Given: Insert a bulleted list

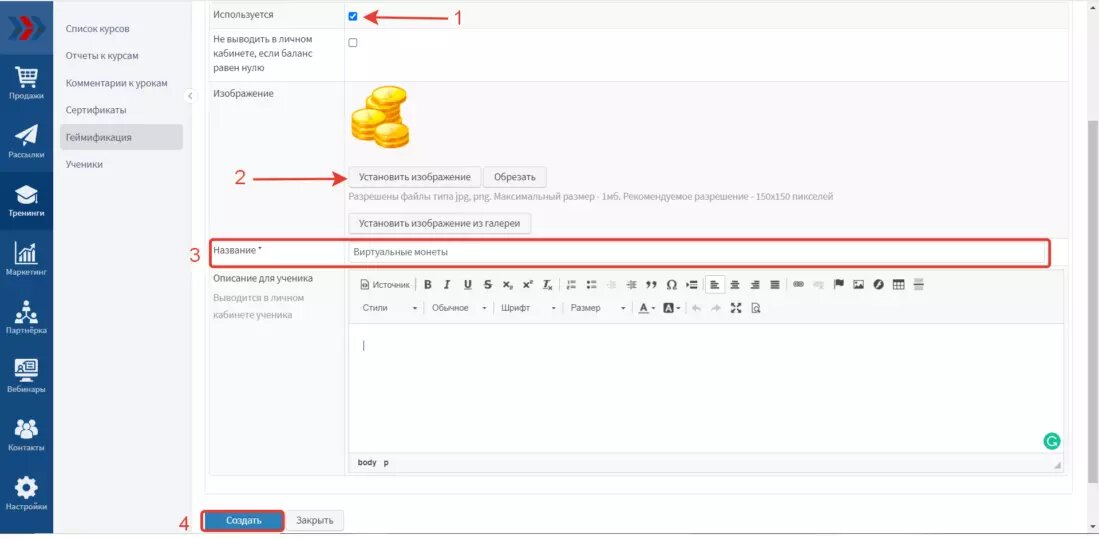Looking at the screenshot, I should pyautogui.click(x=592, y=285).
